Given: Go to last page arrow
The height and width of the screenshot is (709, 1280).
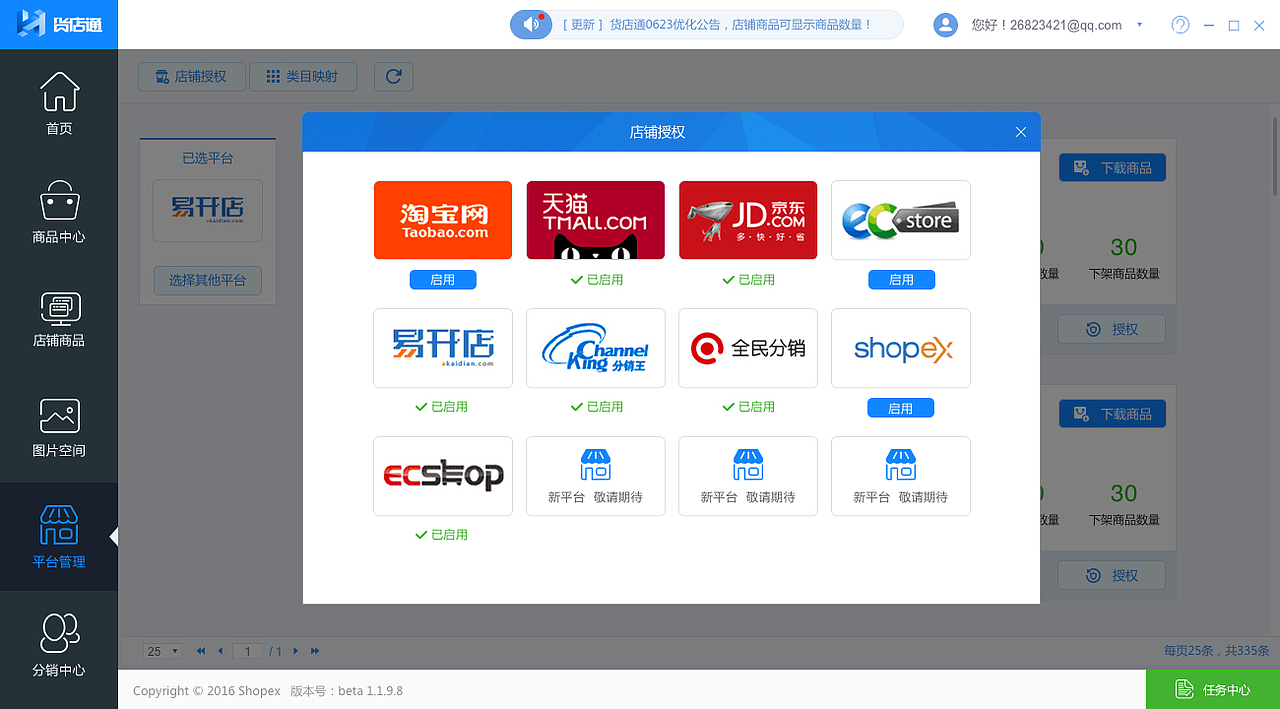Looking at the screenshot, I should tap(315, 651).
